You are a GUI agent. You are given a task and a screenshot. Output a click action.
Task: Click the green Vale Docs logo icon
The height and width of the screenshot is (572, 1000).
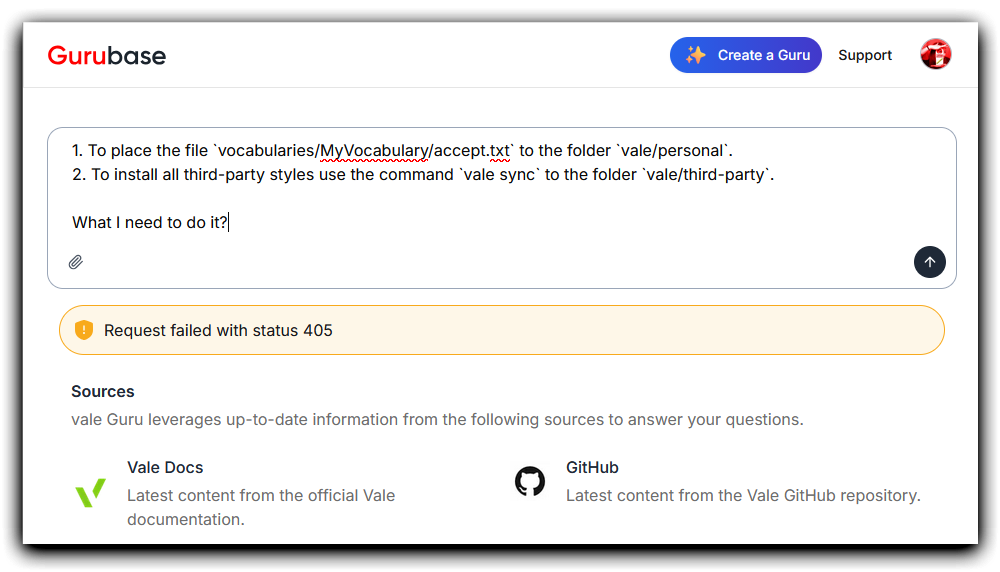click(90, 492)
